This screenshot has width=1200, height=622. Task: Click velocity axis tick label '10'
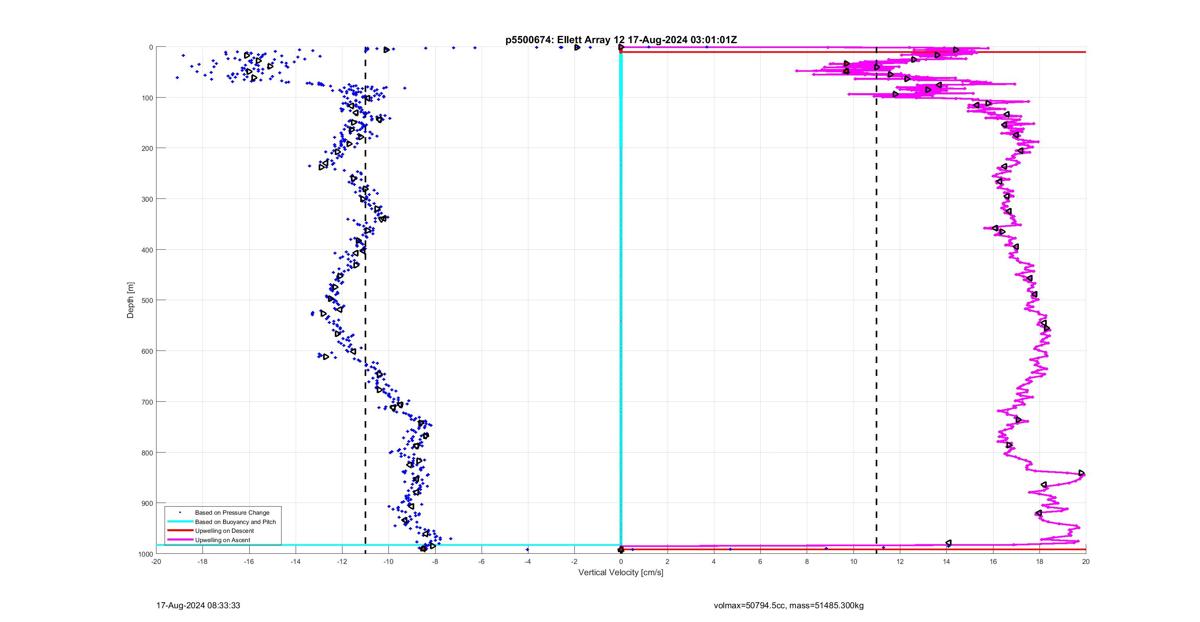pyautogui.click(x=853, y=562)
